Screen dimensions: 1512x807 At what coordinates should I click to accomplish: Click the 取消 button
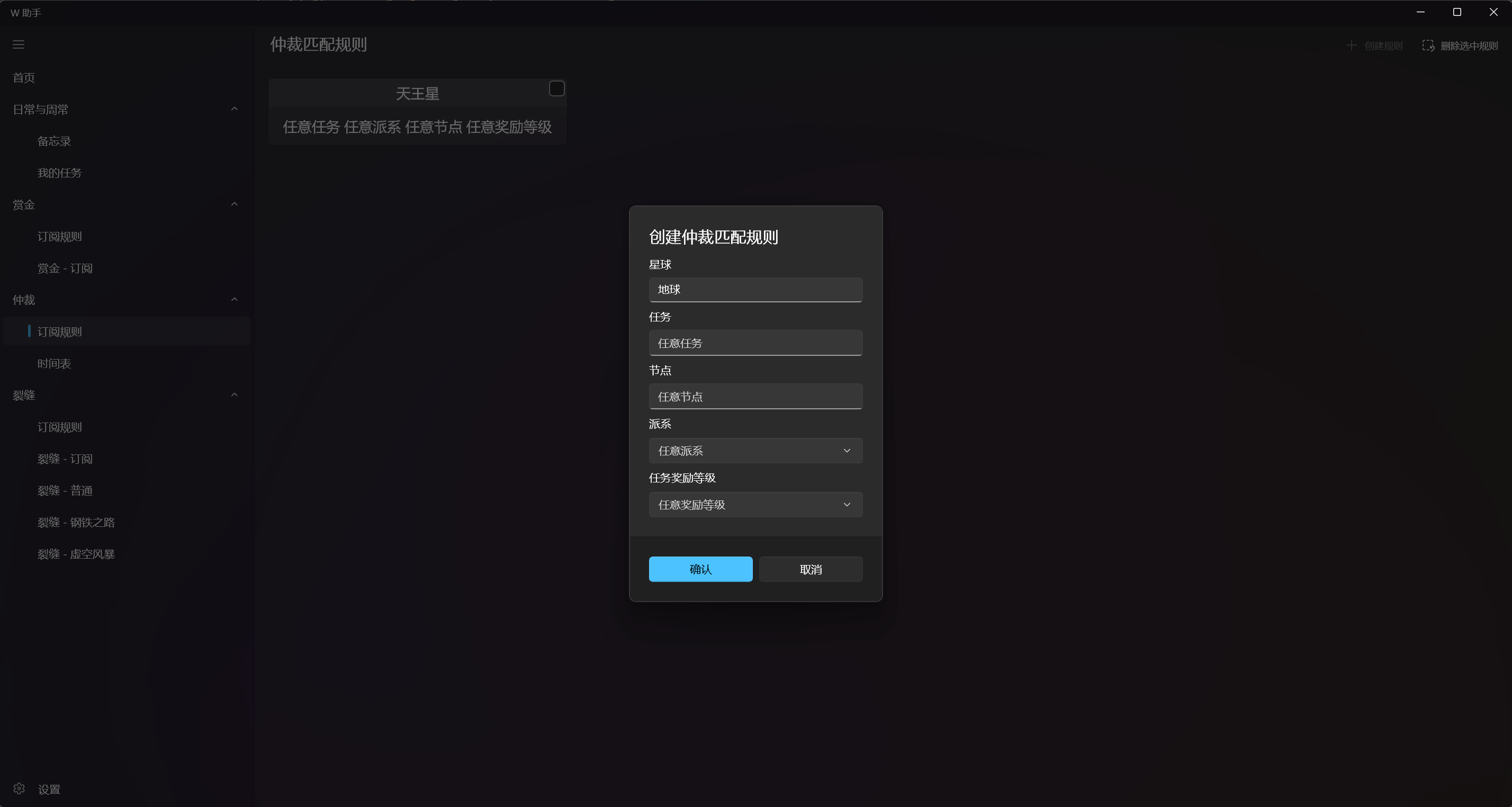[811, 569]
